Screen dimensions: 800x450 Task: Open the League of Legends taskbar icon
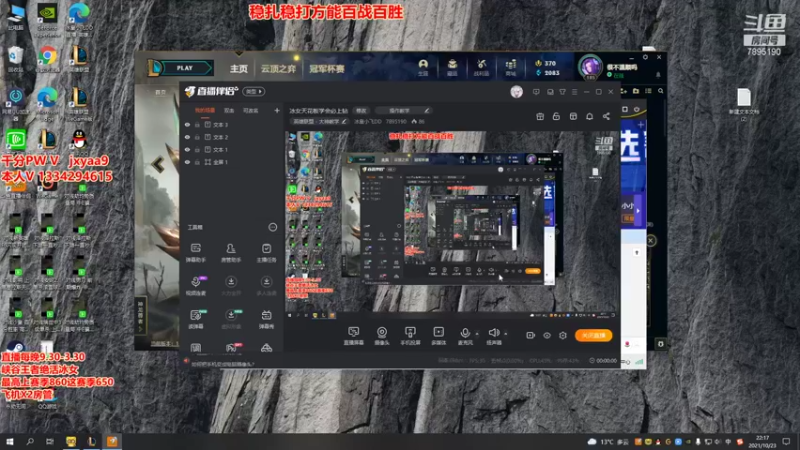pos(91,441)
